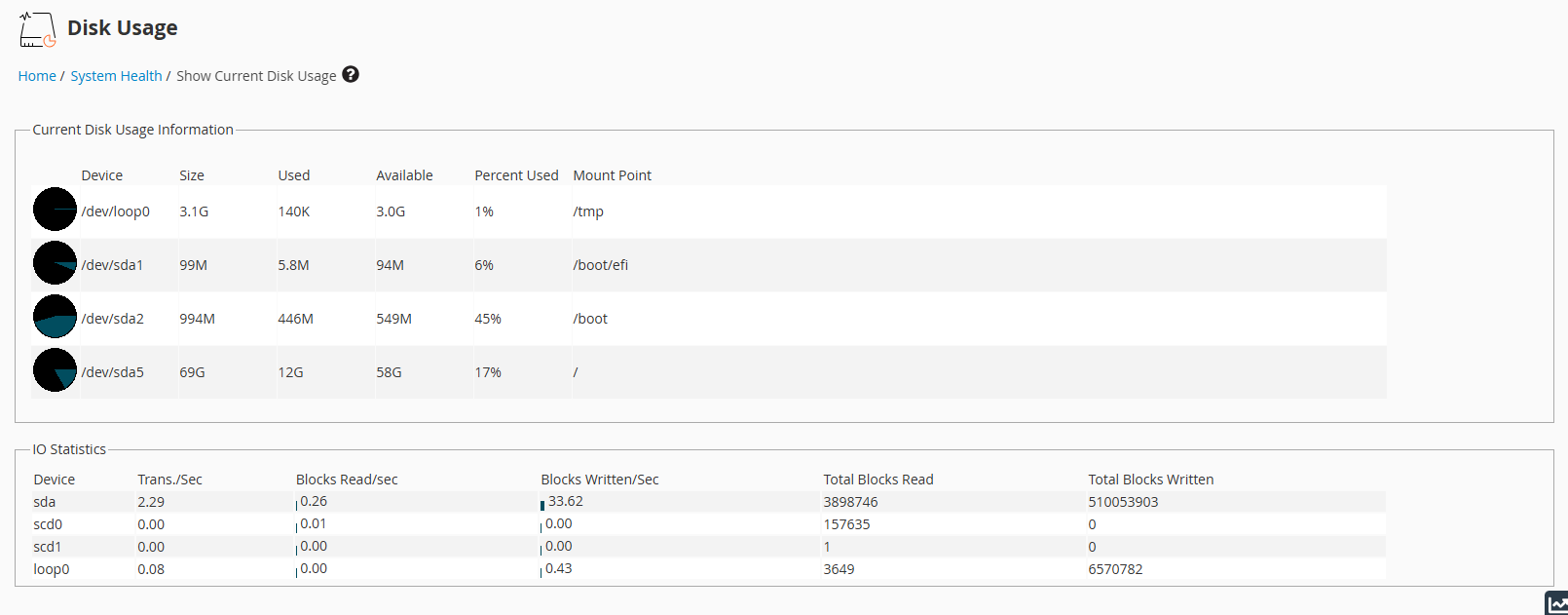Click the /boot/efi mount point
Viewport: 1568px width, 615px height.
pyautogui.click(x=600, y=265)
